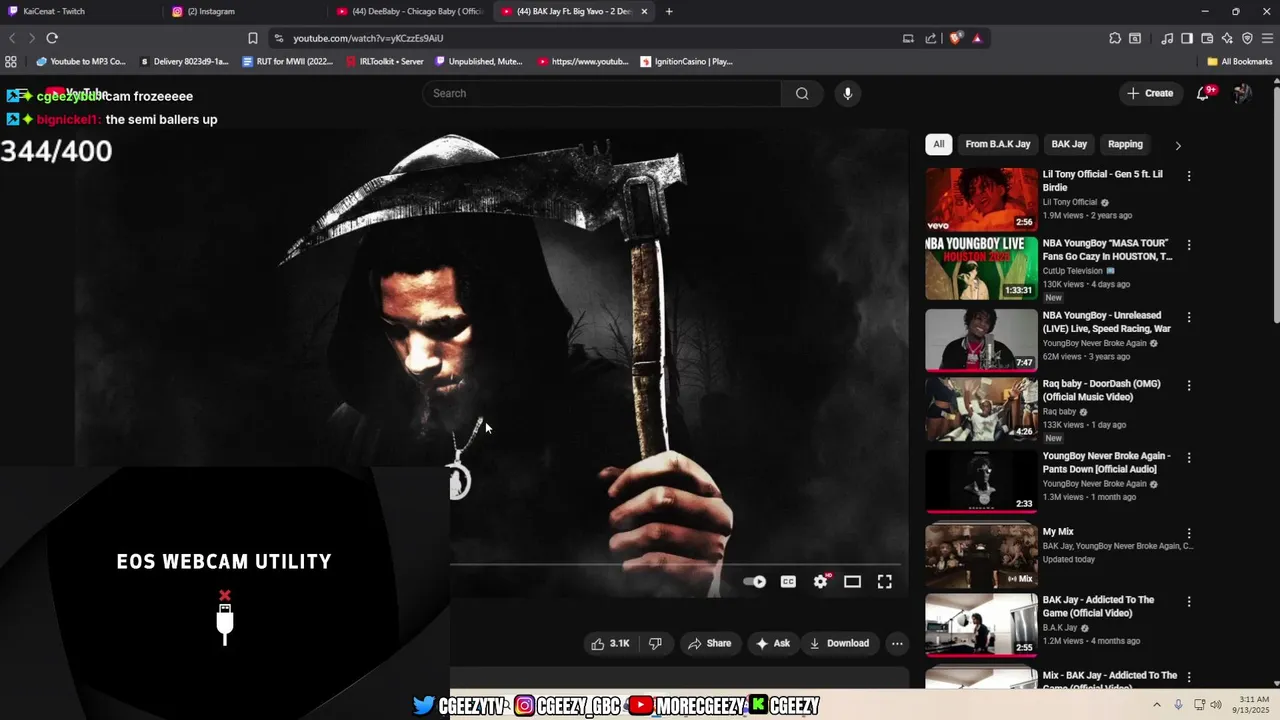Like the video with 3.1K likes

pos(609,643)
